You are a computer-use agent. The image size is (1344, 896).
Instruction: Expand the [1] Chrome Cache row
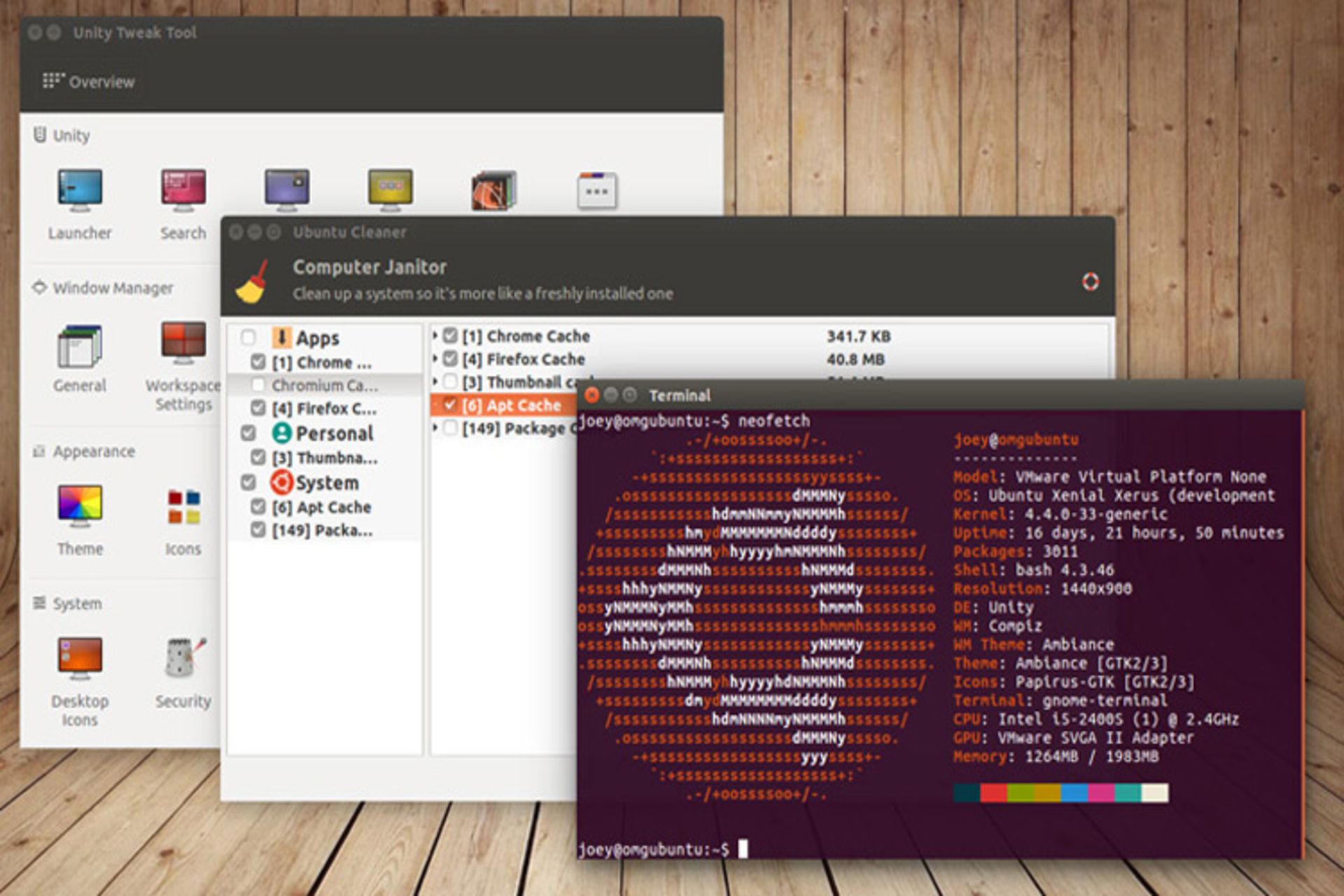435,336
